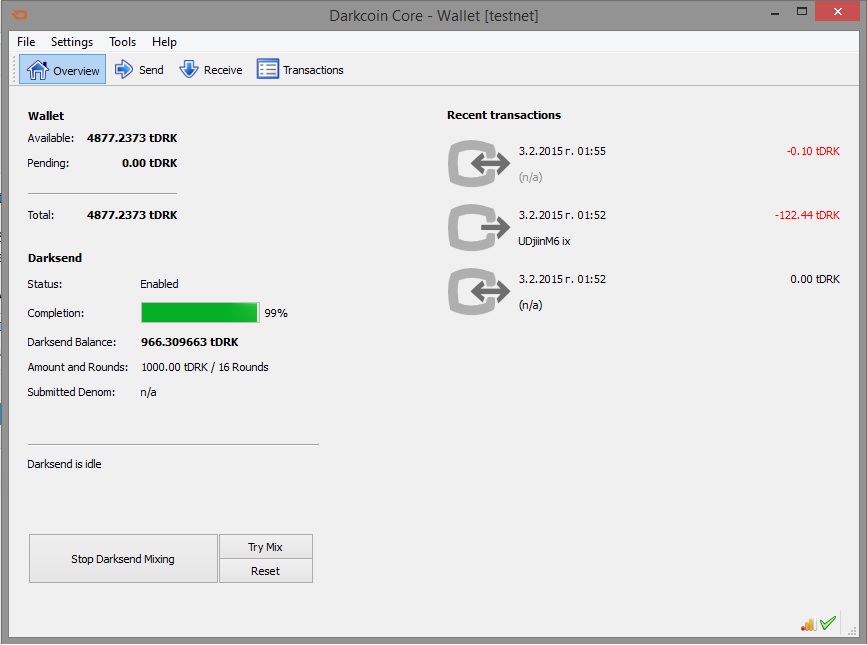Click 1000.00 tDRK / 16 Rounds text
The image size is (867, 645).
pos(205,367)
